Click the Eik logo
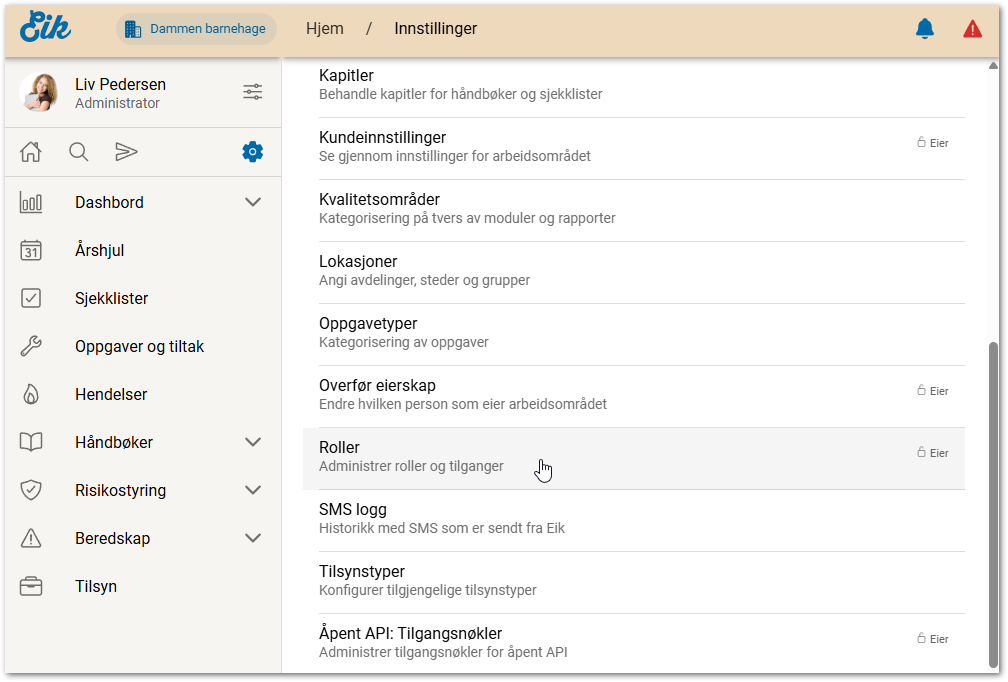Viewport: 1008px width, 682px height. 46,28
